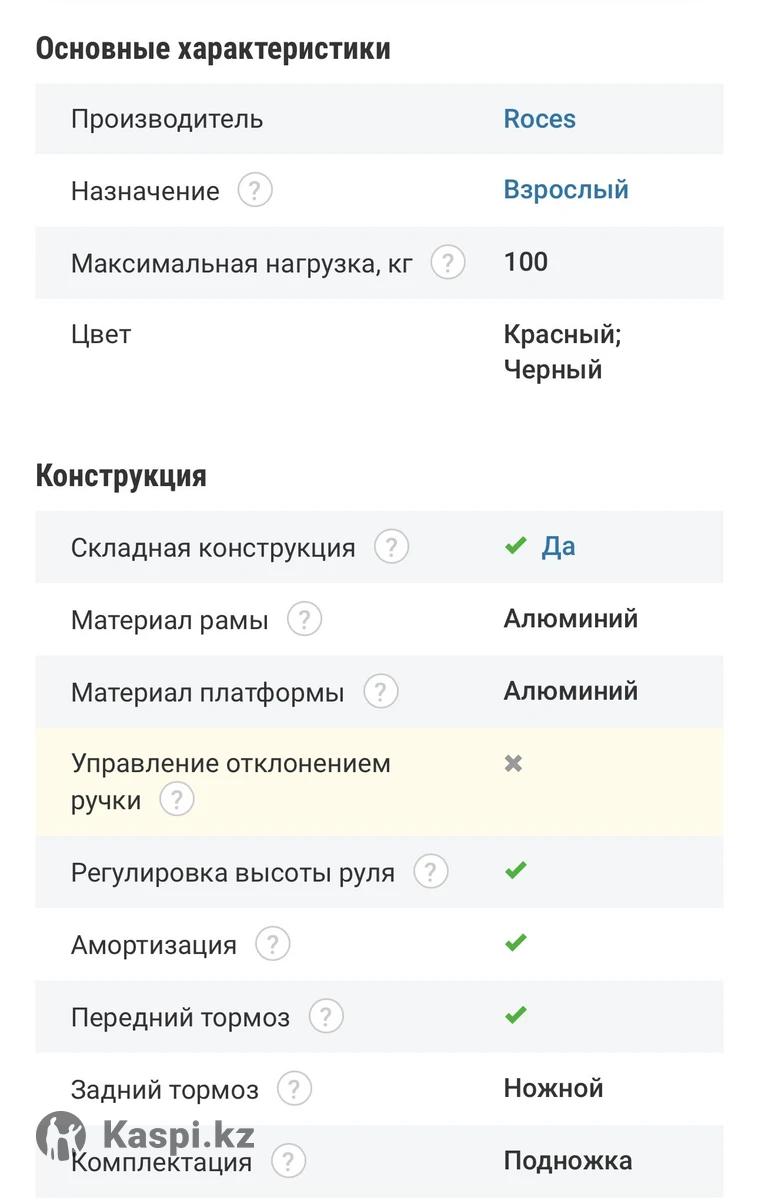Click grey cross for Управление отклонением ручки

[x=514, y=763]
